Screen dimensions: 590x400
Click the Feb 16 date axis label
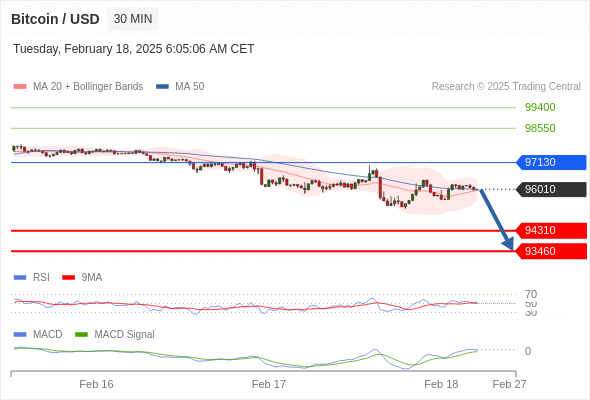[x=96, y=384]
